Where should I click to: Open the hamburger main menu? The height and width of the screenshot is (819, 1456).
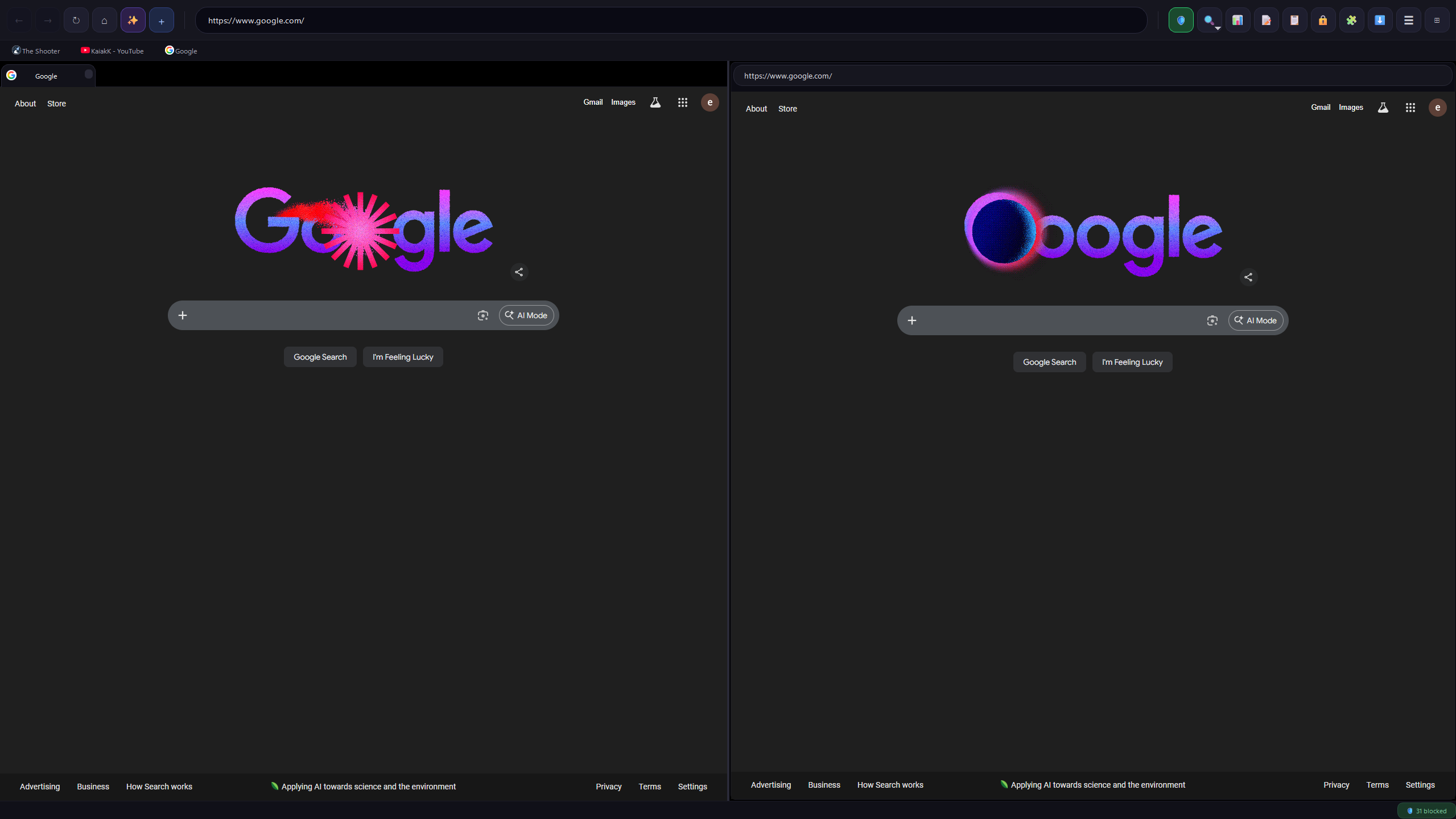click(x=1408, y=20)
